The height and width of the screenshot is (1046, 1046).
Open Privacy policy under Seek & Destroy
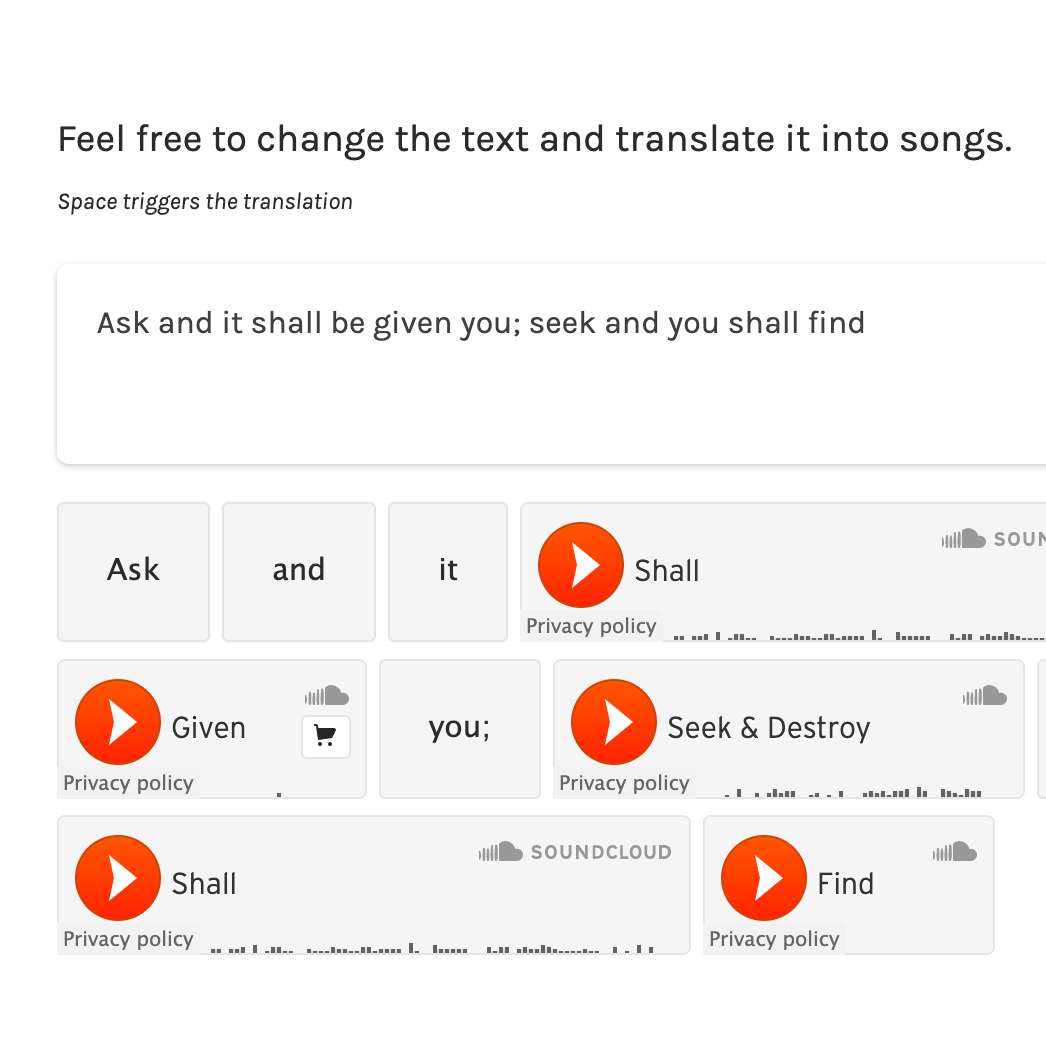pyautogui.click(x=624, y=783)
